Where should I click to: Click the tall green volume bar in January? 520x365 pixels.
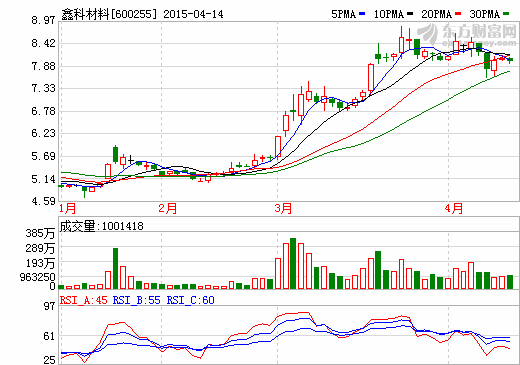(x=115, y=268)
